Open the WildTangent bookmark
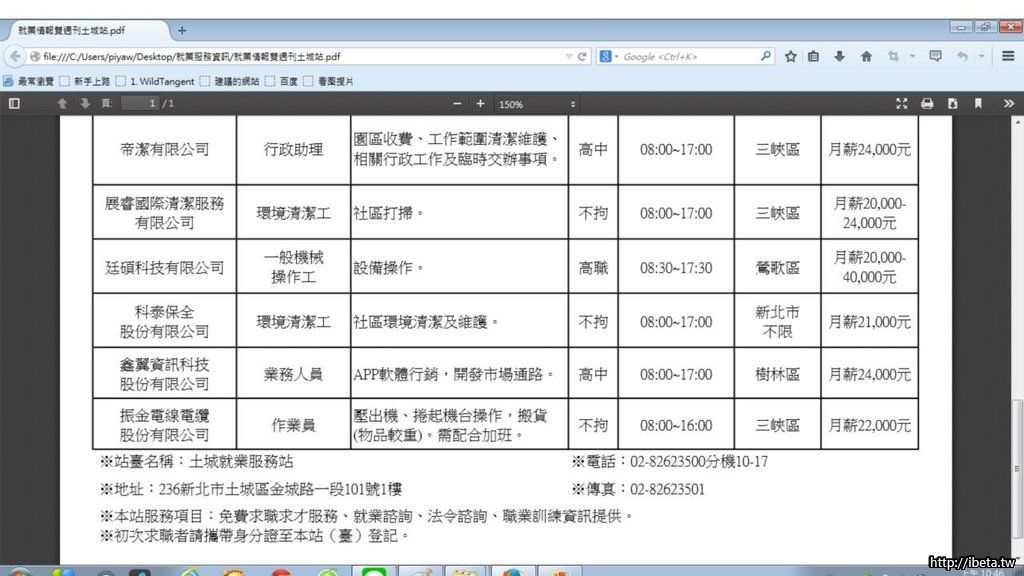This screenshot has height=576, width=1024. (155, 81)
